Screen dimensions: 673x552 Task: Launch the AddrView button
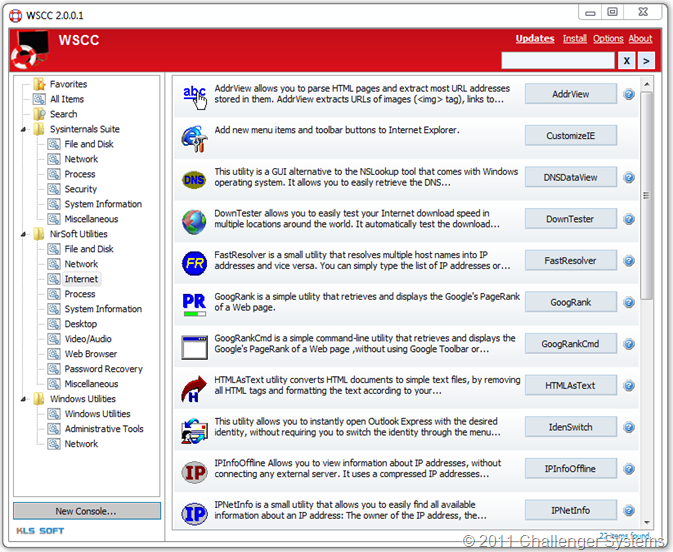tap(571, 94)
